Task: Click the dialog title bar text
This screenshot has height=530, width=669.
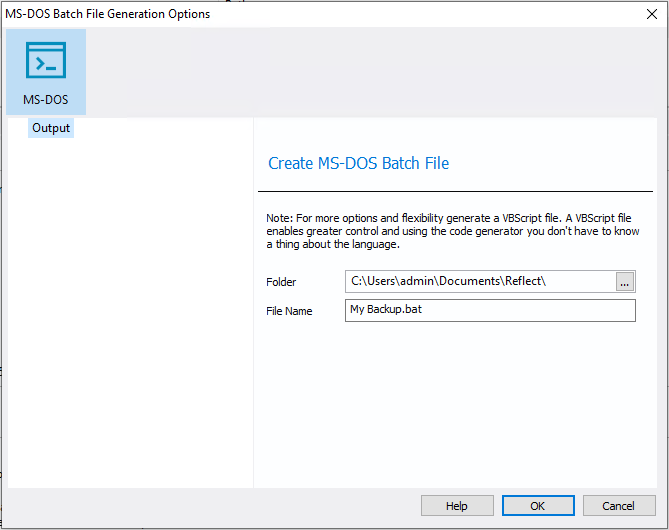Action: click(x=108, y=14)
